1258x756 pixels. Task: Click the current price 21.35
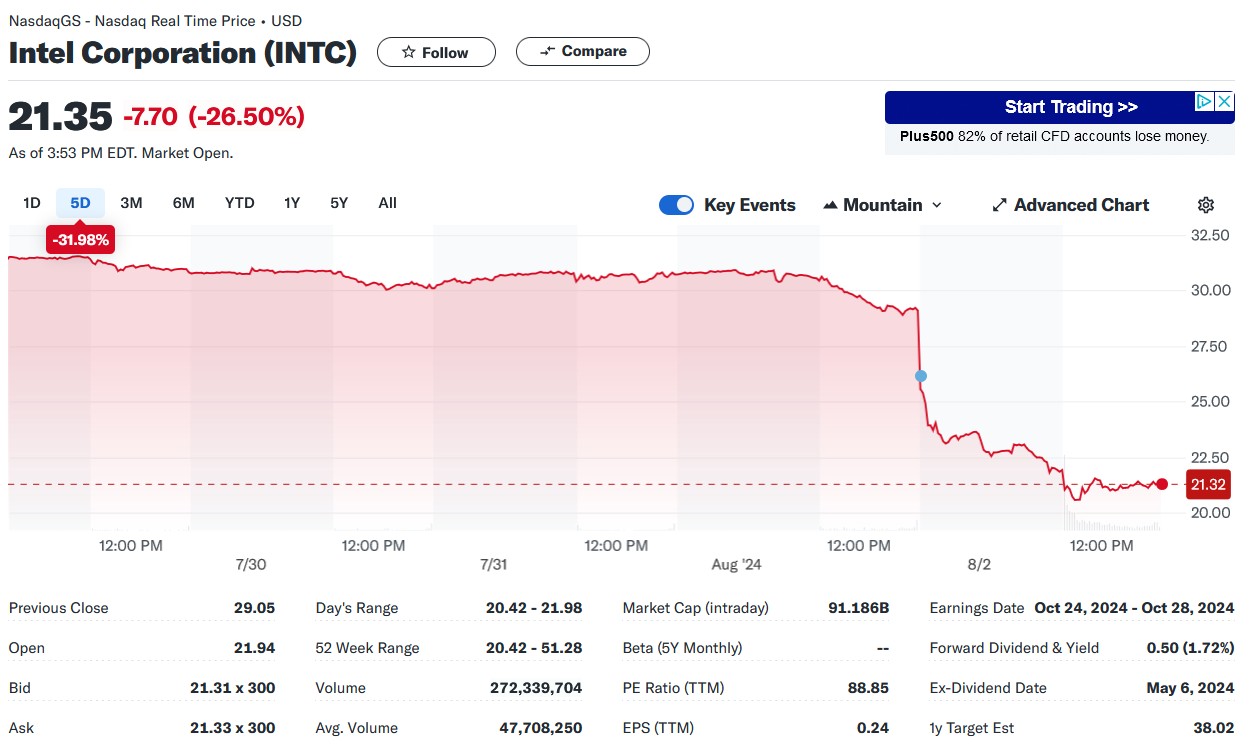tap(60, 117)
